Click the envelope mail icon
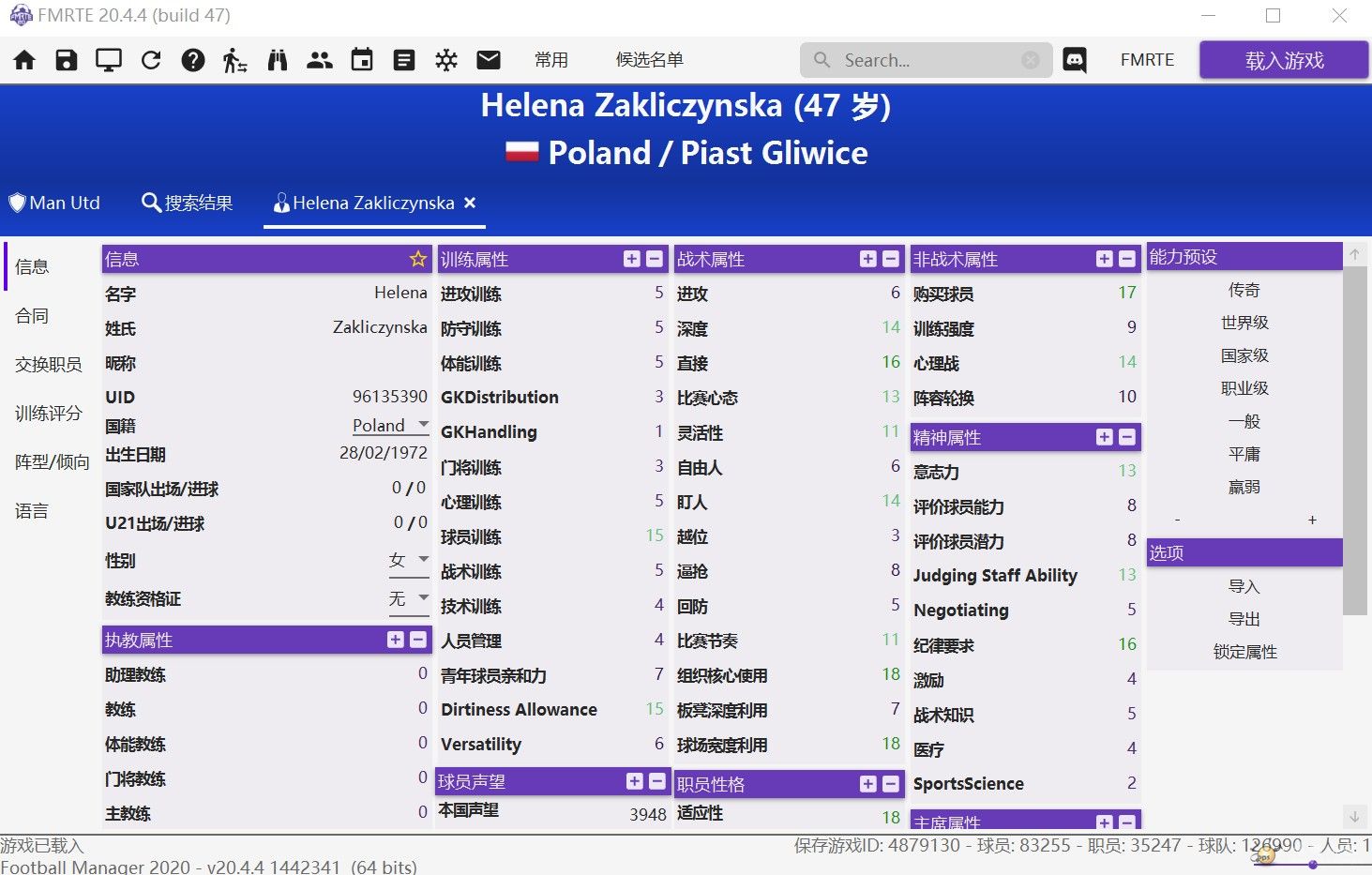This screenshot has height=875, width=1372. [x=489, y=60]
